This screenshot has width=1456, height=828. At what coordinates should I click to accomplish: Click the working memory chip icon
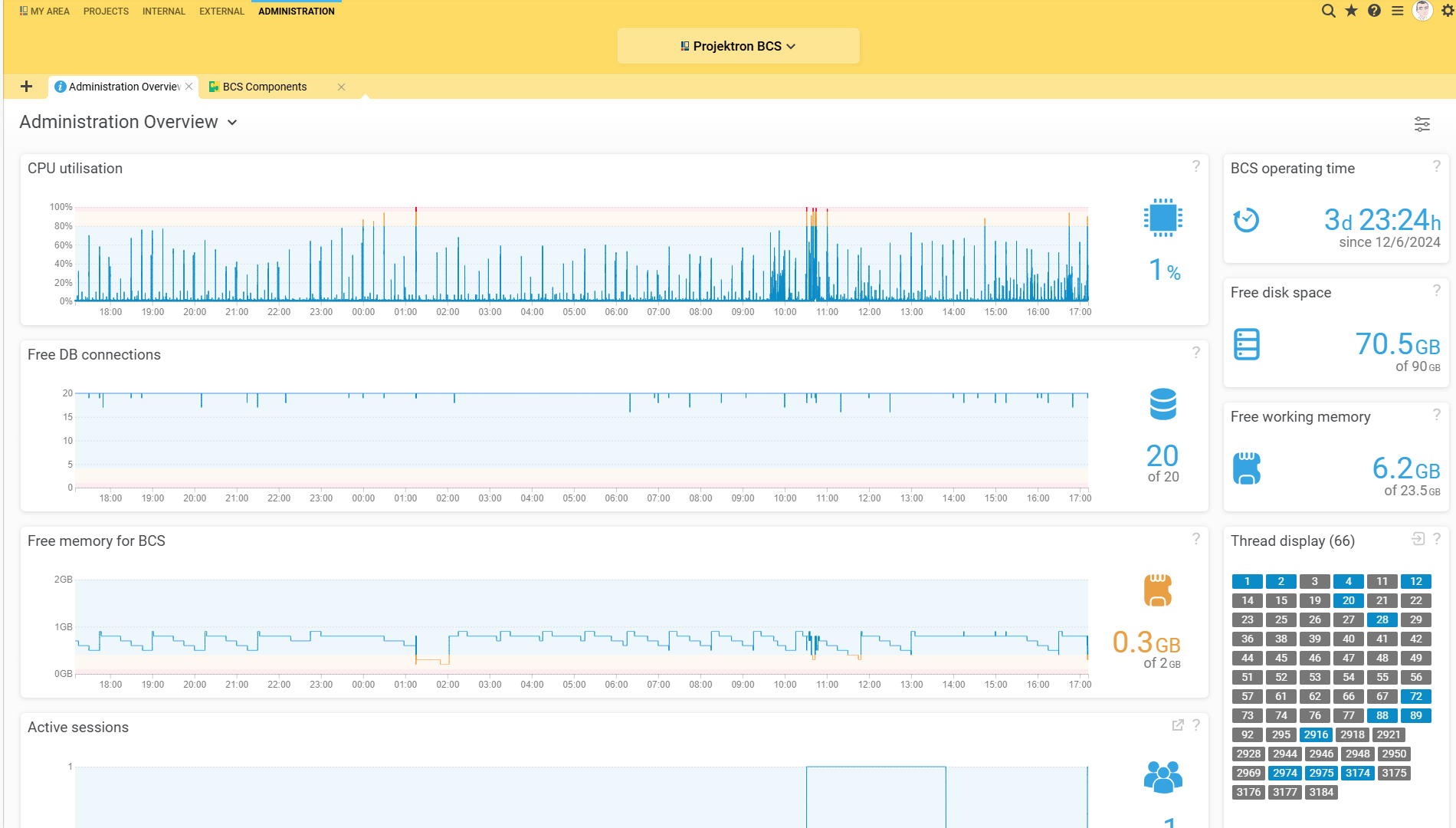click(x=1247, y=468)
